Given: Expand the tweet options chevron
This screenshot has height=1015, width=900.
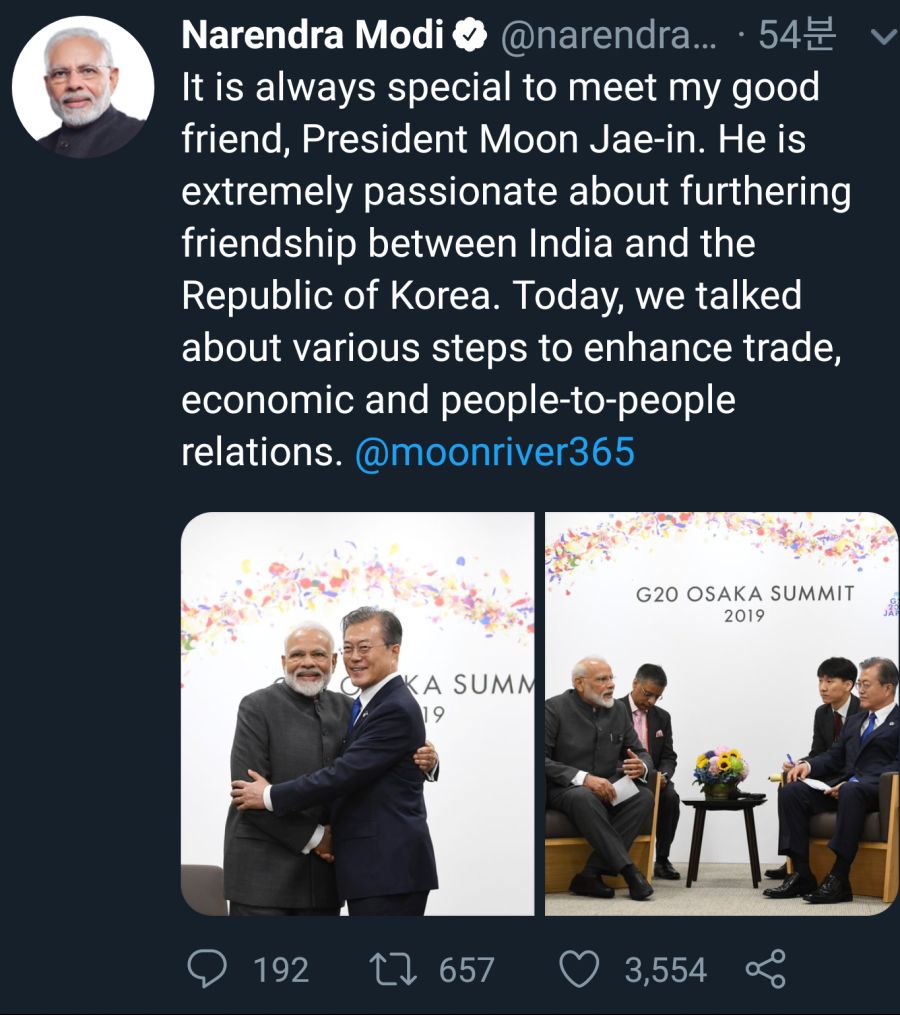Looking at the screenshot, I should click(882, 37).
